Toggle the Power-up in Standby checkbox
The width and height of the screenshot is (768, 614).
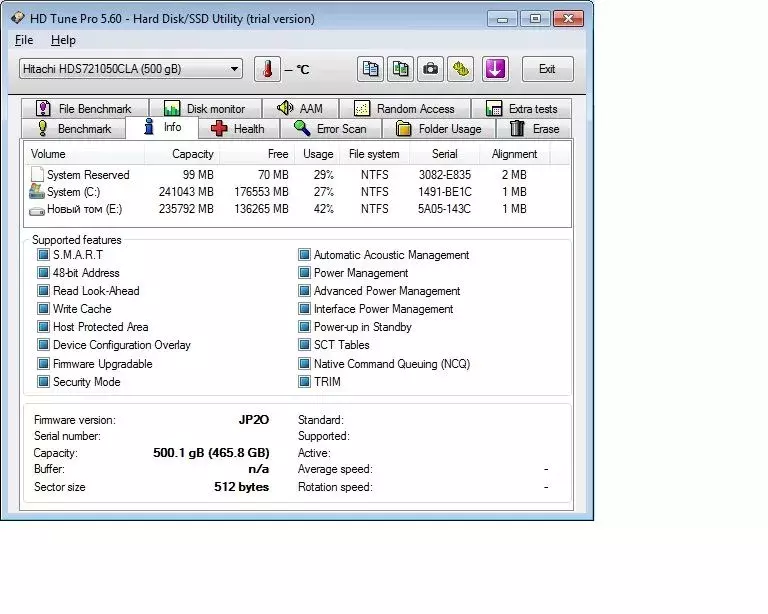click(304, 327)
